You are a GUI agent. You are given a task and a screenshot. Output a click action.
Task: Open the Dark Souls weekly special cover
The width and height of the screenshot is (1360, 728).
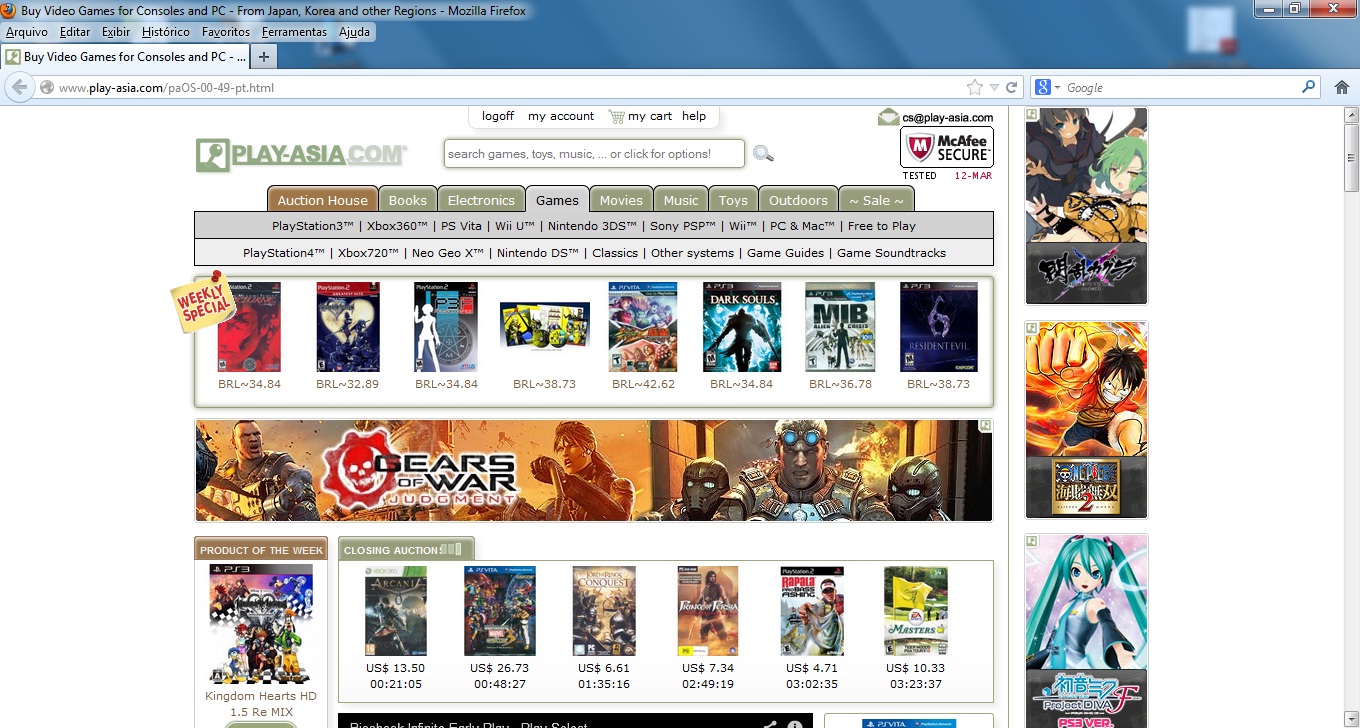pyautogui.click(x=741, y=328)
